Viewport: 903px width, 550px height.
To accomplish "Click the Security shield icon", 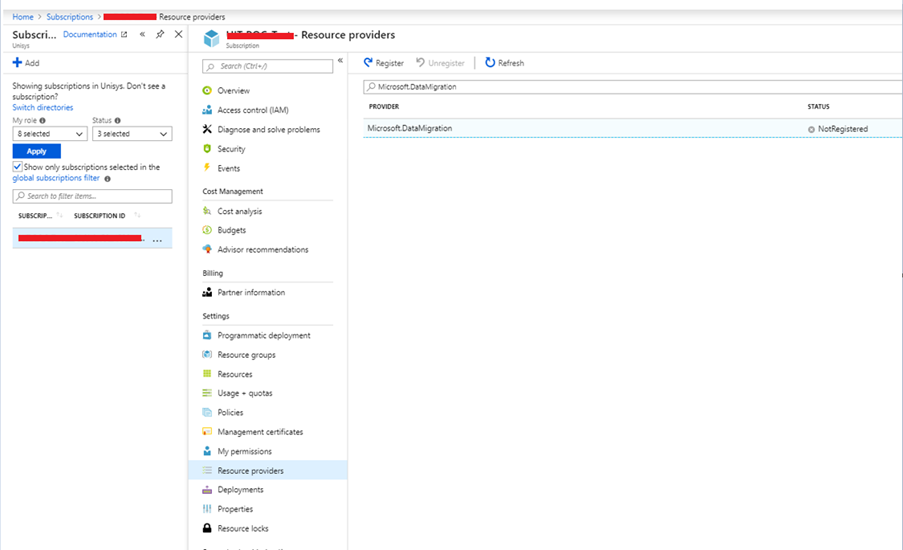I will (207, 149).
